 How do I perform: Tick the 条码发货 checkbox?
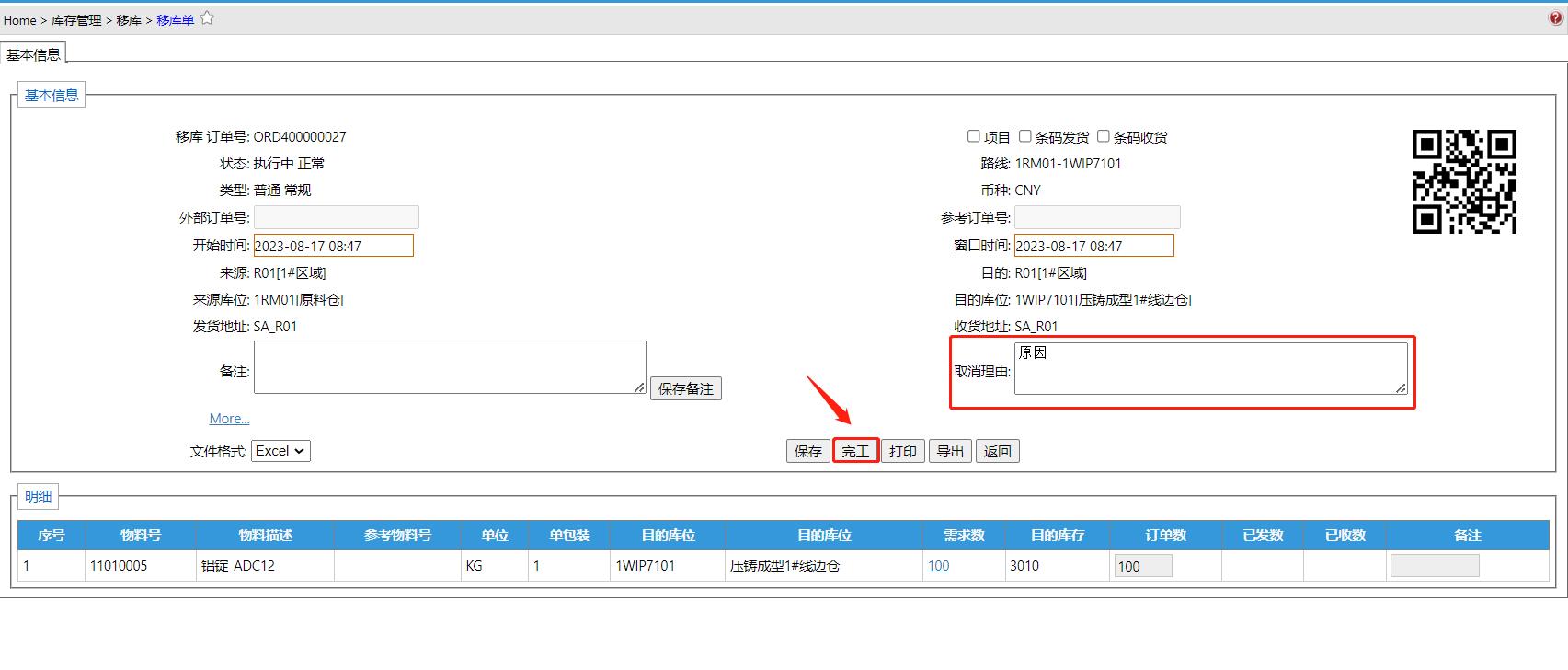pos(1025,136)
